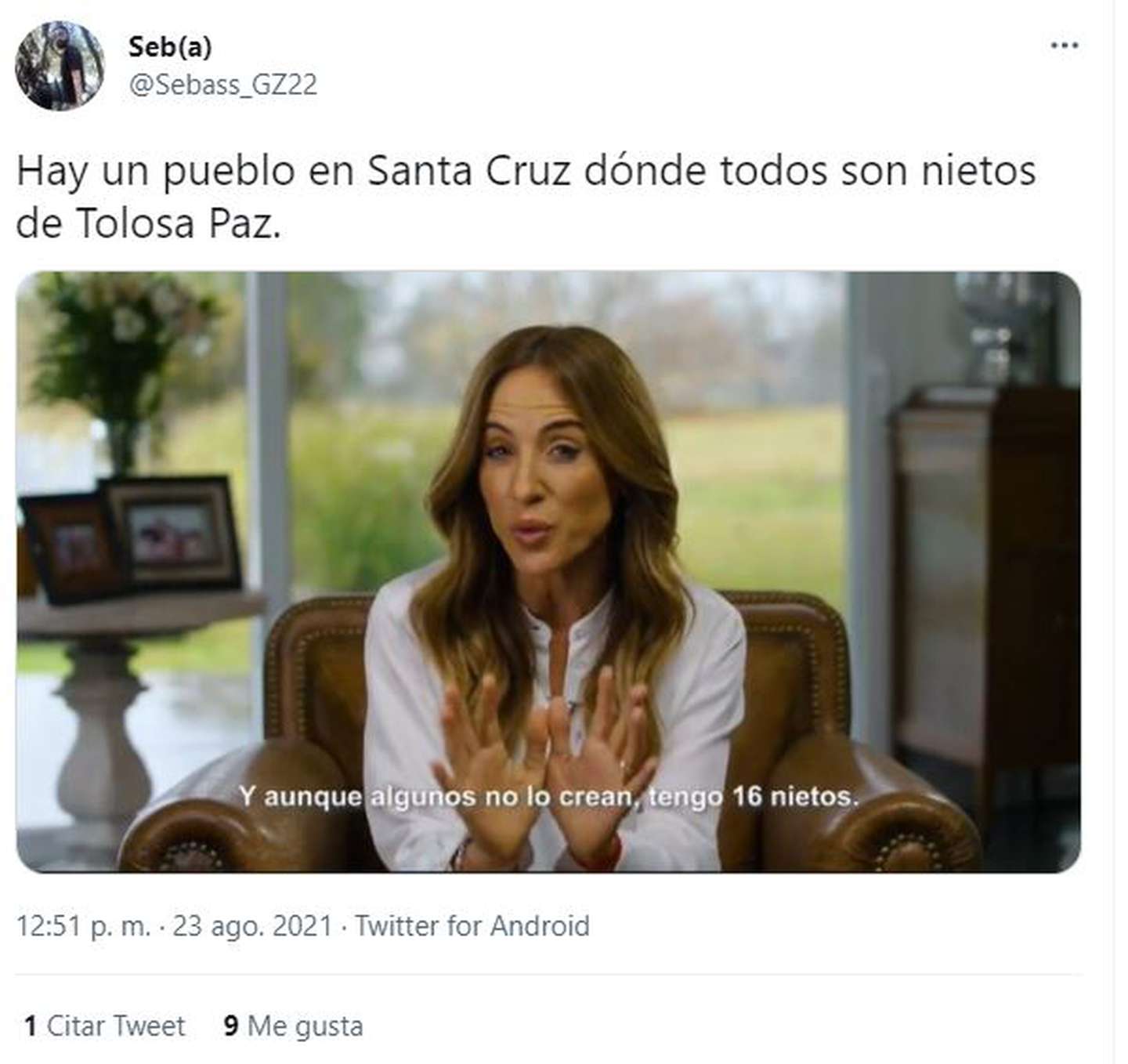
Task: Click the subtitle caption '16 nietos' in the image
Action: (795, 797)
